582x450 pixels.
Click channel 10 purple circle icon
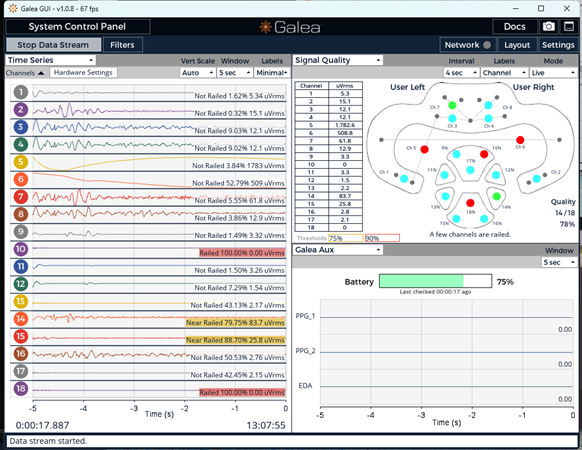point(21,249)
